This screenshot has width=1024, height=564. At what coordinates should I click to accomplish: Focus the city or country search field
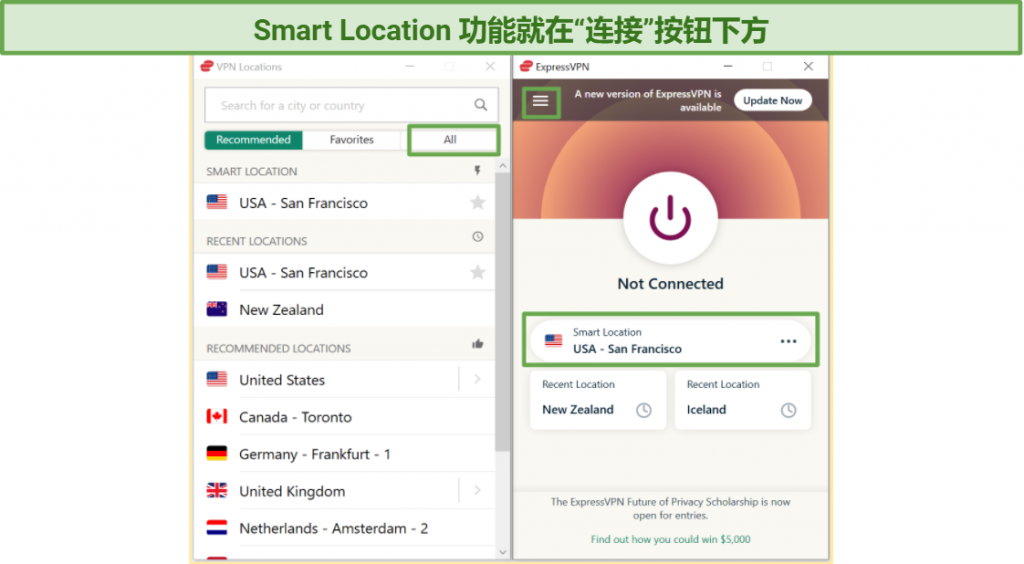(x=351, y=105)
